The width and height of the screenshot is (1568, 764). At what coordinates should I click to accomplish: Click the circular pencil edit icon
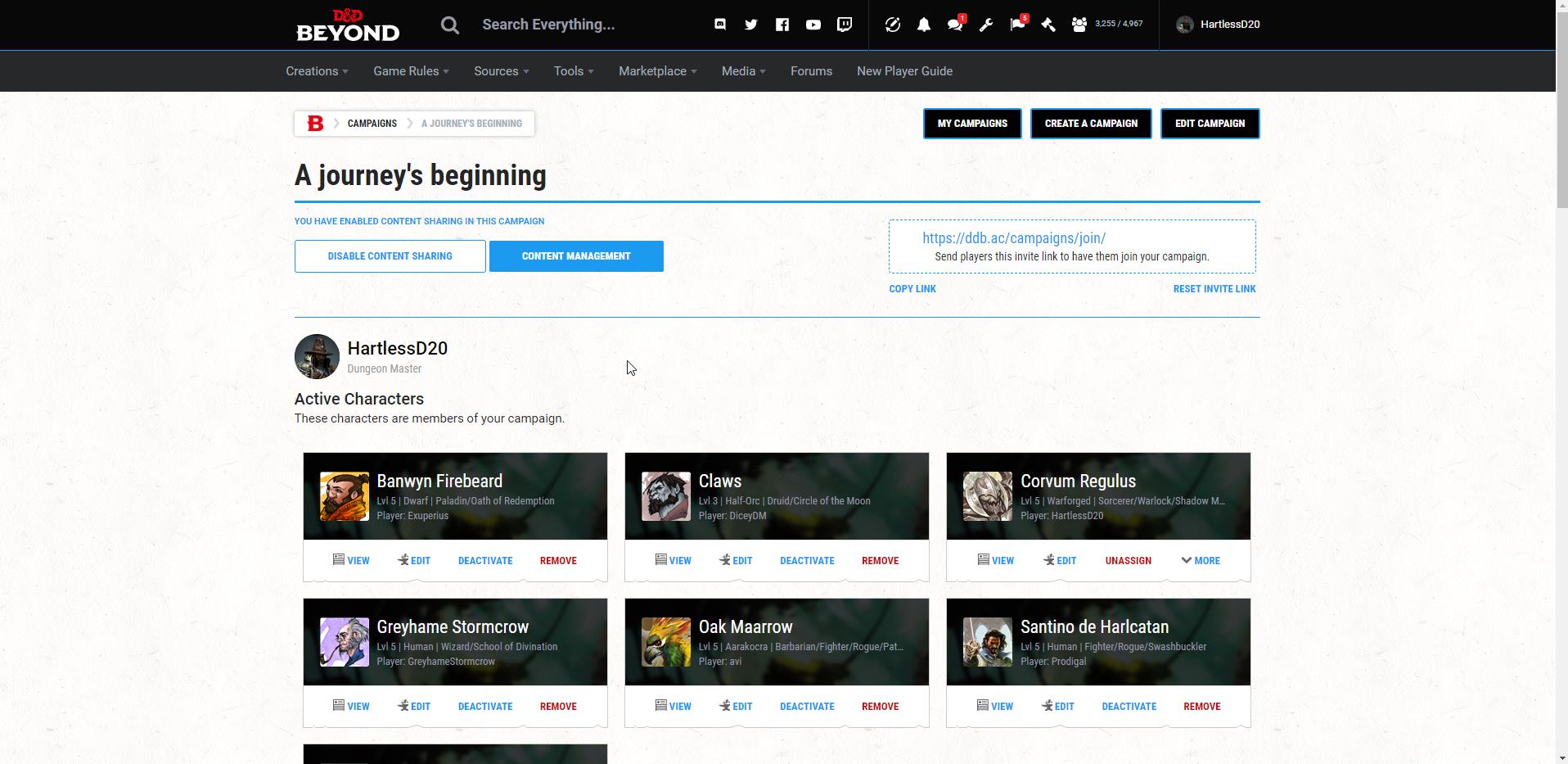coord(893,25)
